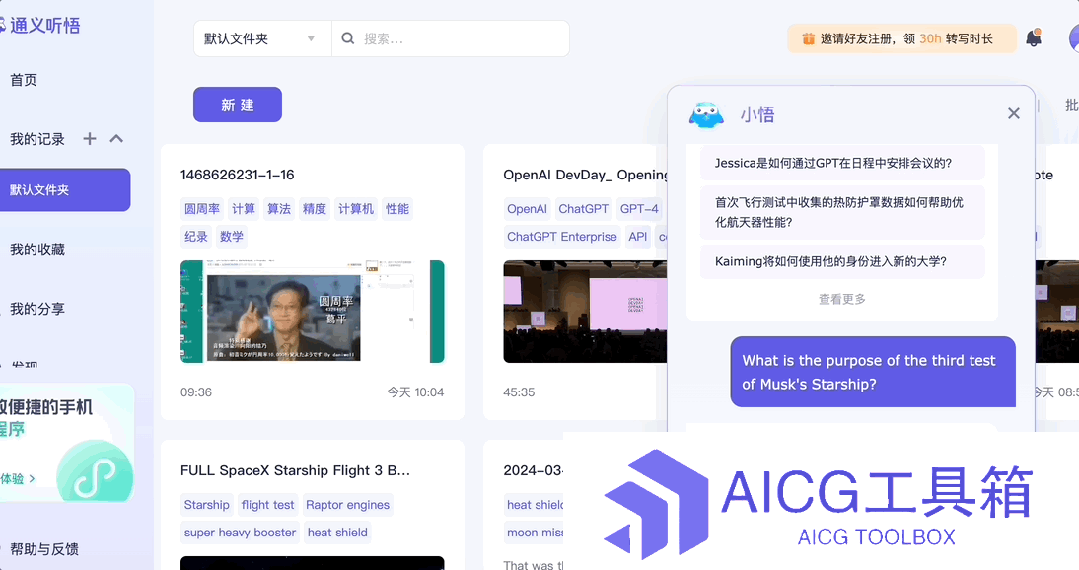Click the search magnifier icon
This screenshot has height=570, width=1079.
[x=348, y=39]
